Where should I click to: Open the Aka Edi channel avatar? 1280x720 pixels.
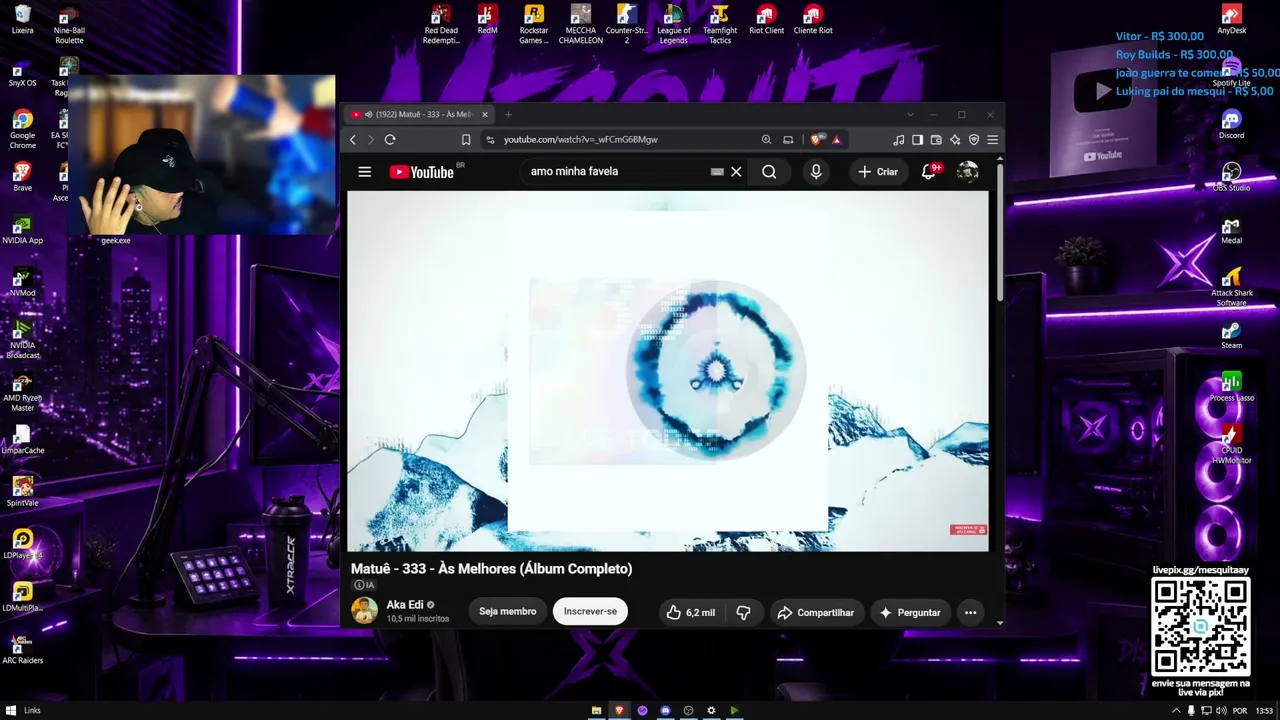pos(364,611)
